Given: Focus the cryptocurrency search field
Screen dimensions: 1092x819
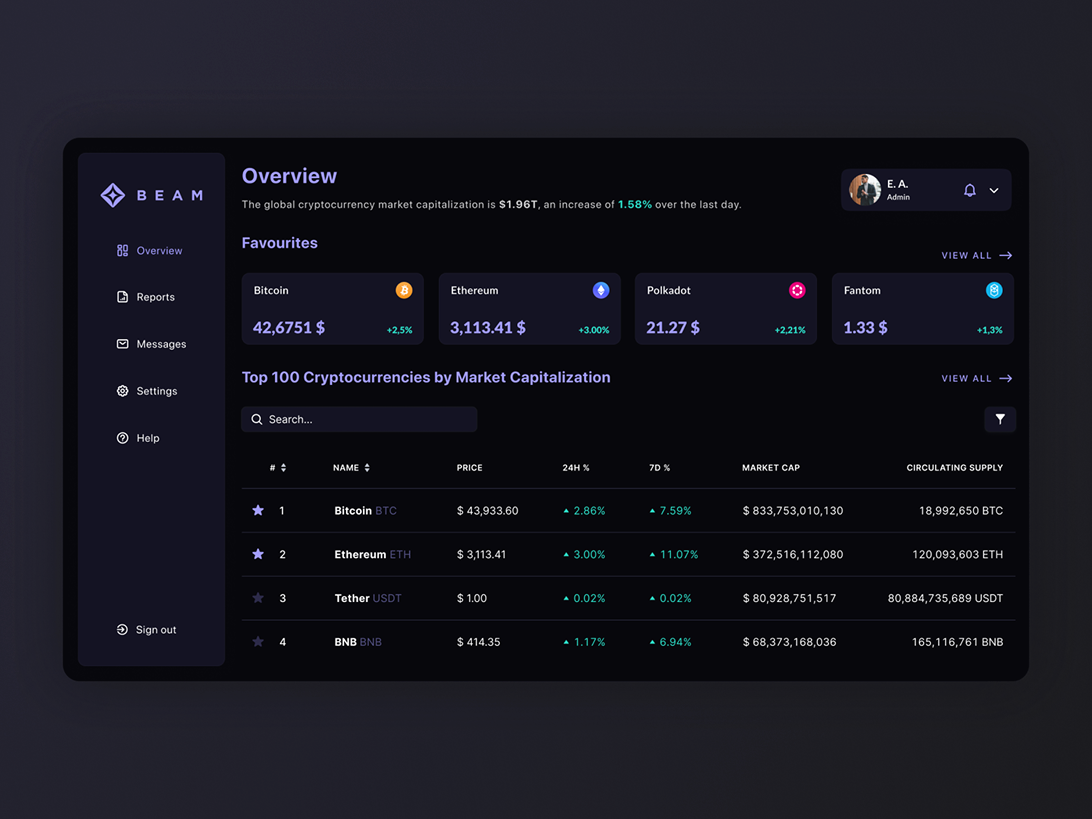Looking at the screenshot, I should (x=359, y=420).
